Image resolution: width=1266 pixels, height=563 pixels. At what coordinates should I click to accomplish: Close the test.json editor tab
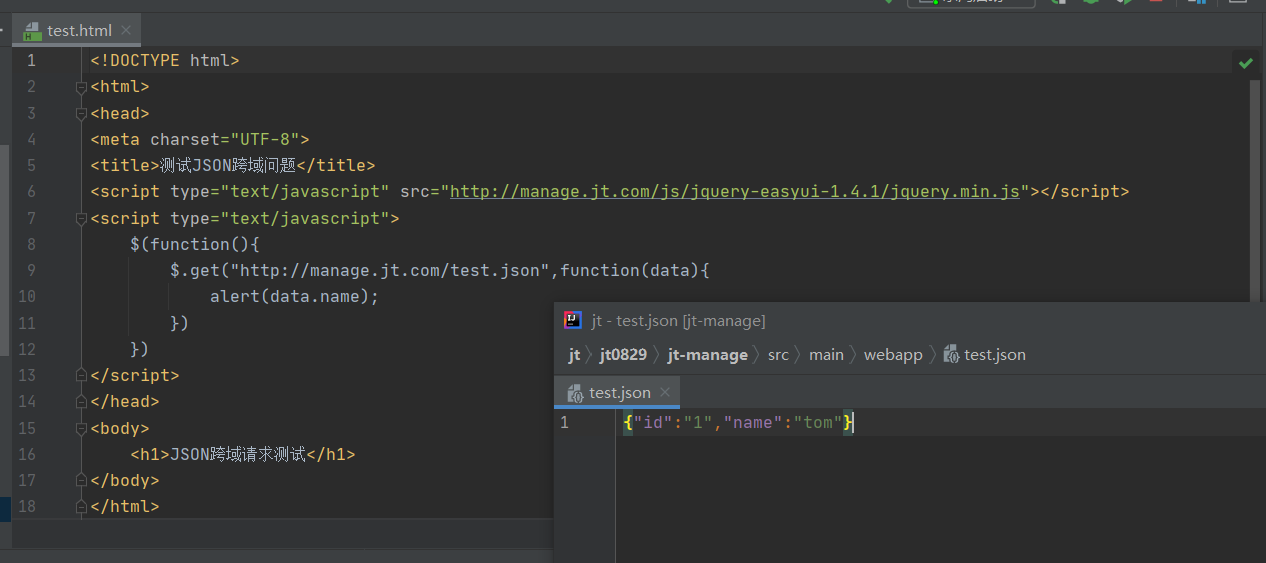(x=666, y=393)
